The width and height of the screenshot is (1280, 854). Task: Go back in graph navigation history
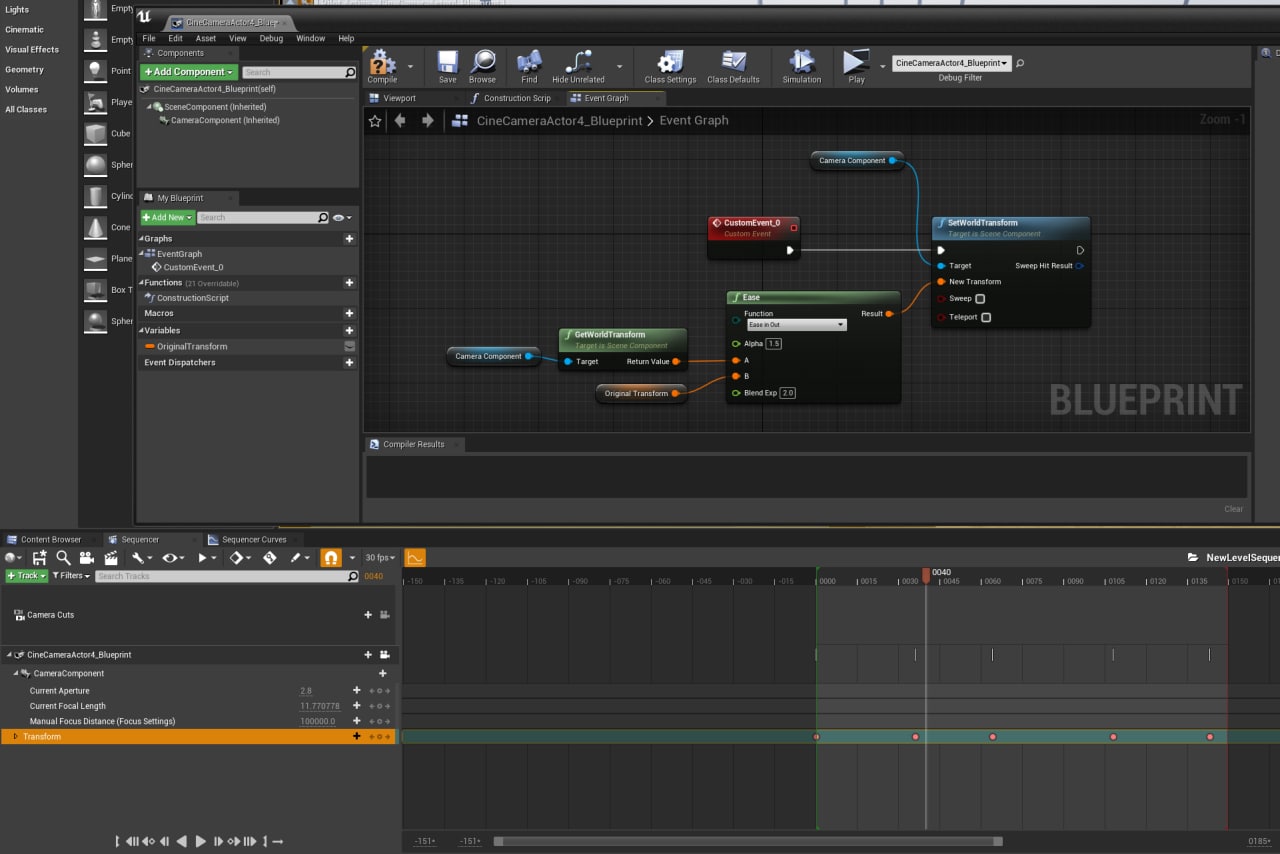click(400, 121)
